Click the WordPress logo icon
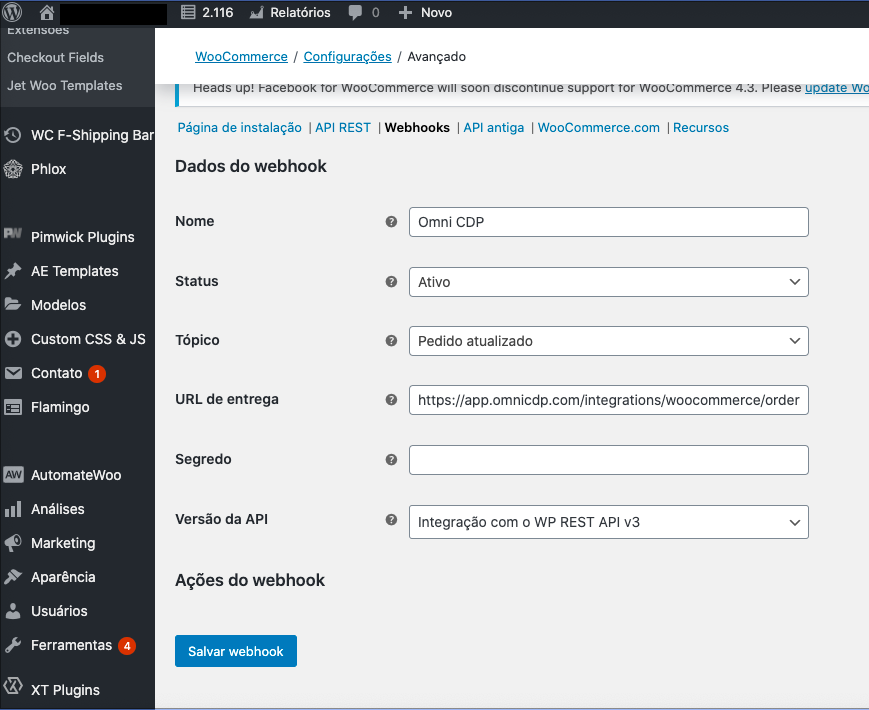The height and width of the screenshot is (710, 869). tap(13, 13)
